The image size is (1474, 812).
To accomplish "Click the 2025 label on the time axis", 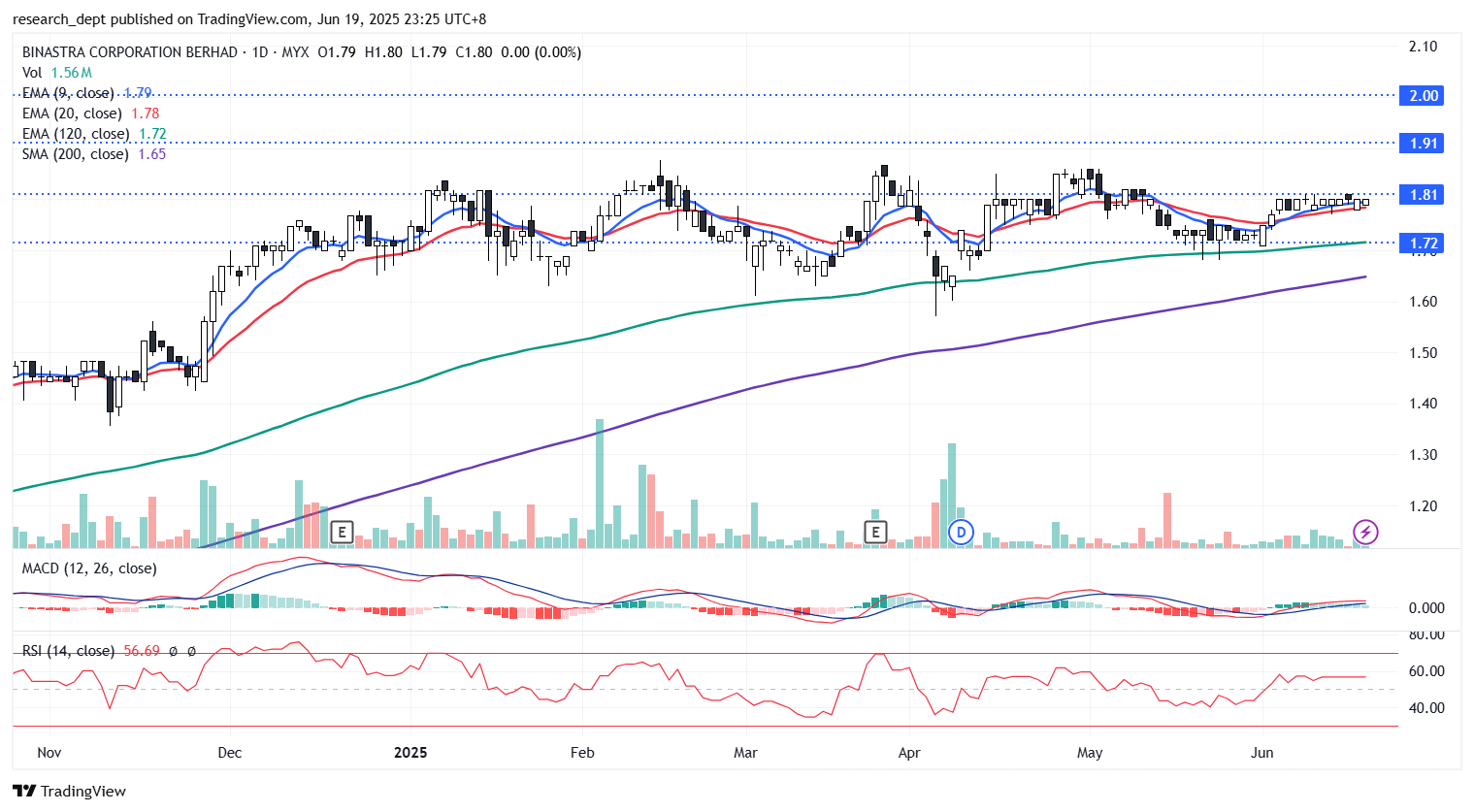I will point(410,753).
